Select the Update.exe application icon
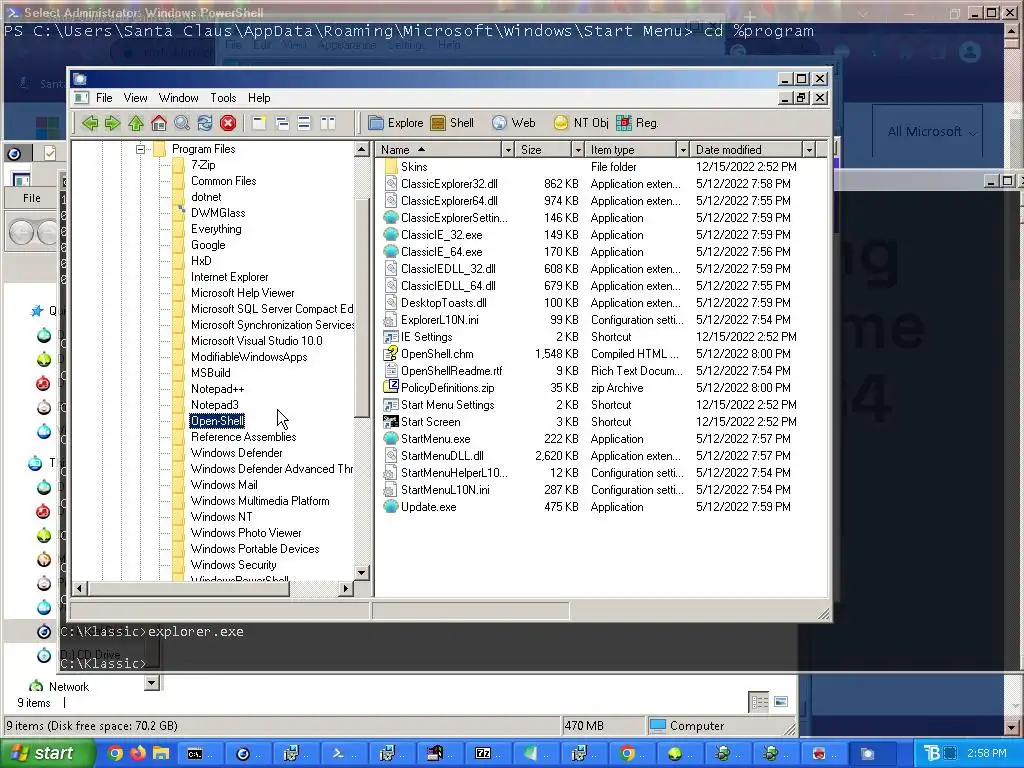The width and height of the screenshot is (1024, 768). tap(391, 507)
